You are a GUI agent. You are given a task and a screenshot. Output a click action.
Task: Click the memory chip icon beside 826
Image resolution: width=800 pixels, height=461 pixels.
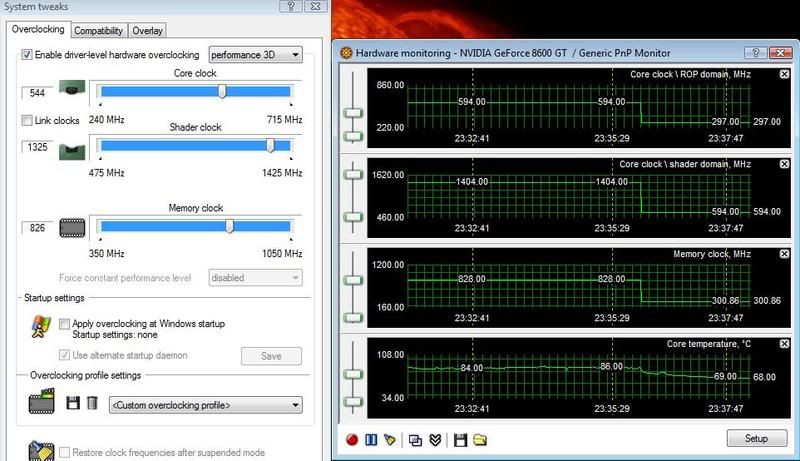tap(72, 228)
